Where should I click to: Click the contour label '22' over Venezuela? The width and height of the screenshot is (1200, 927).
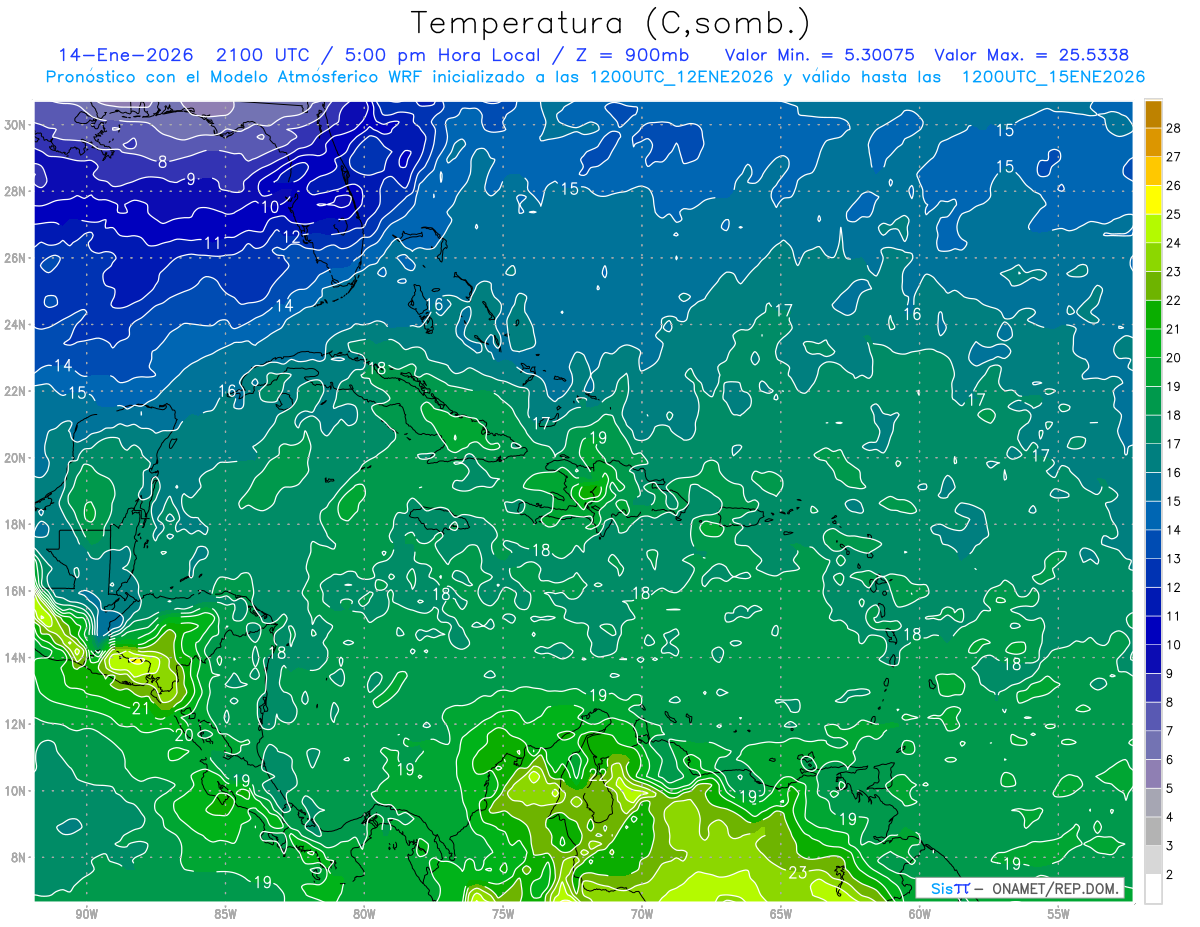[x=598, y=775]
